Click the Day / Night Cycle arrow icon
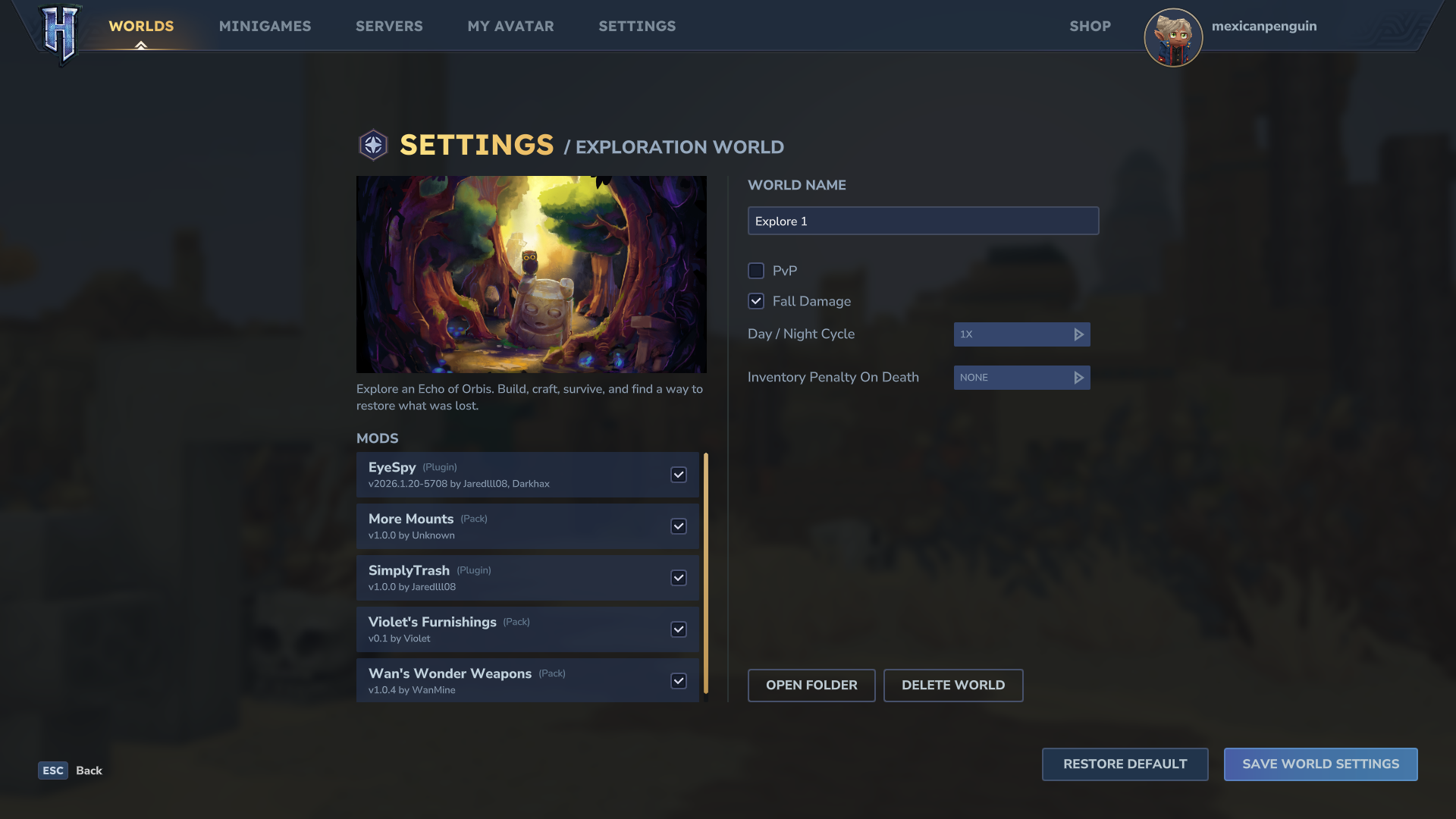The width and height of the screenshot is (1456, 819). (1078, 334)
